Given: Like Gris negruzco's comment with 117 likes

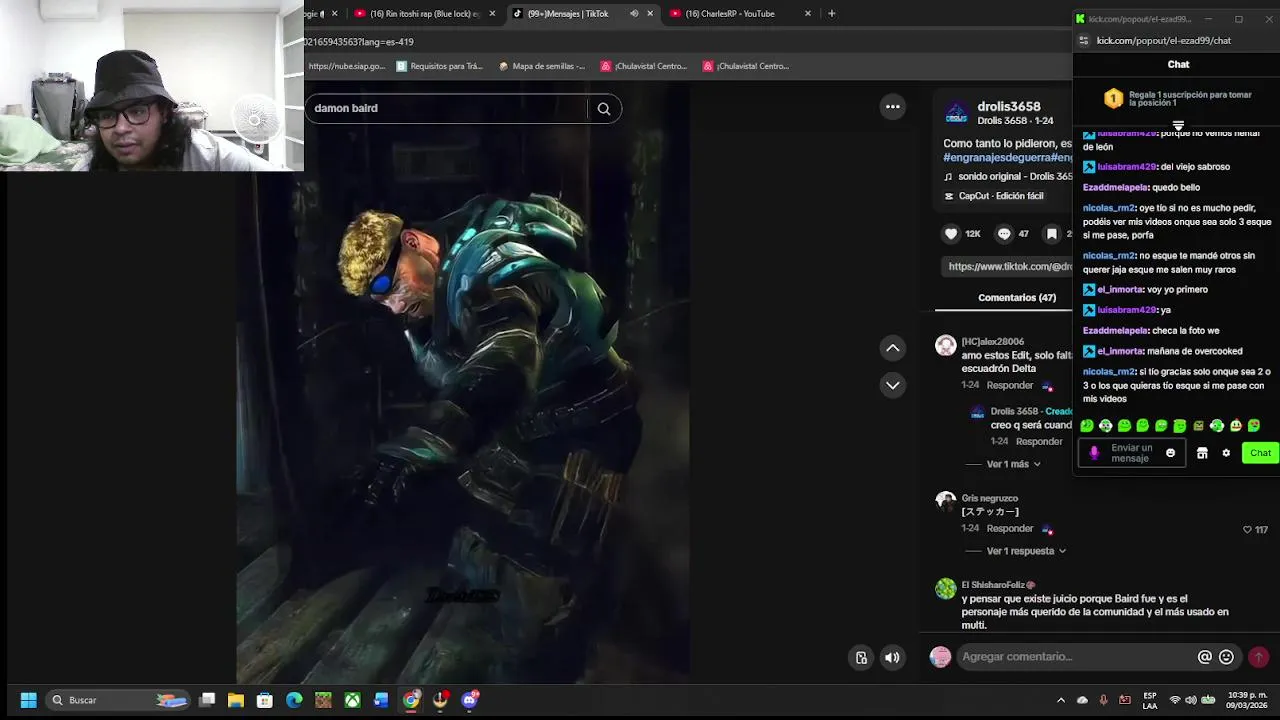Looking at the screenshot, I should pyautogui.click(x=1247, y=530).
